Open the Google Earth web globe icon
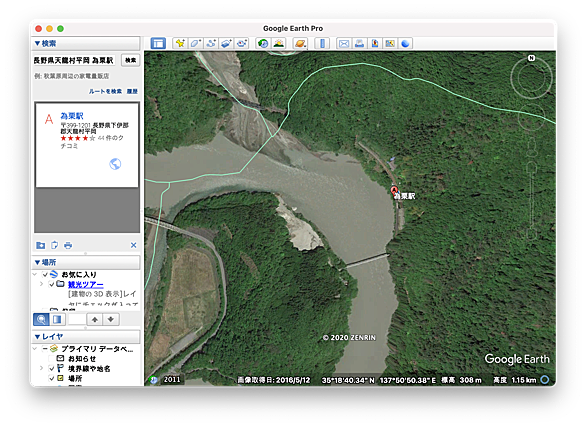Viewport: 586px width, 426px height. (x=405, y=43)
